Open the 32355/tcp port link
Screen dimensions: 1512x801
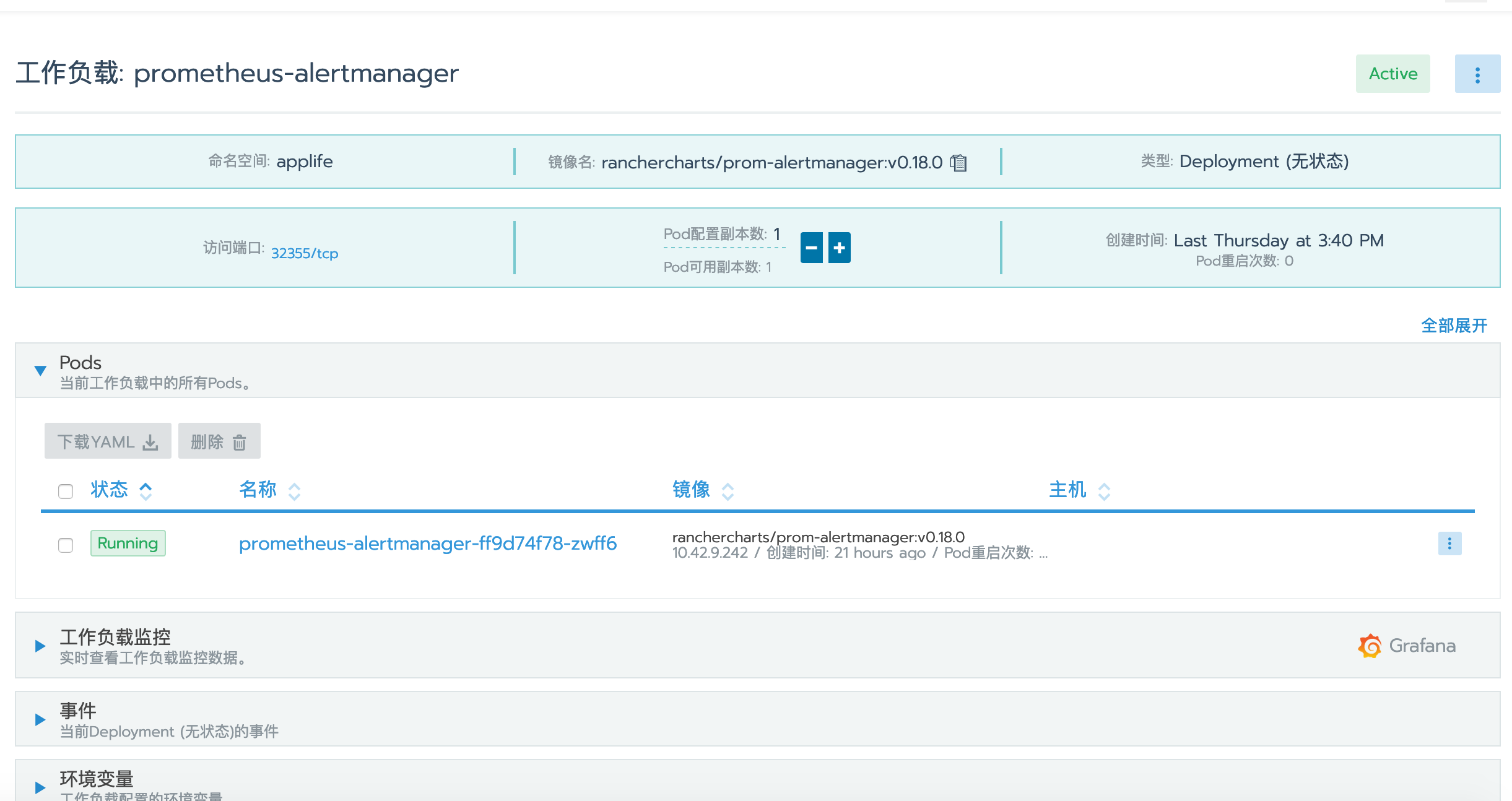point(305,253)
